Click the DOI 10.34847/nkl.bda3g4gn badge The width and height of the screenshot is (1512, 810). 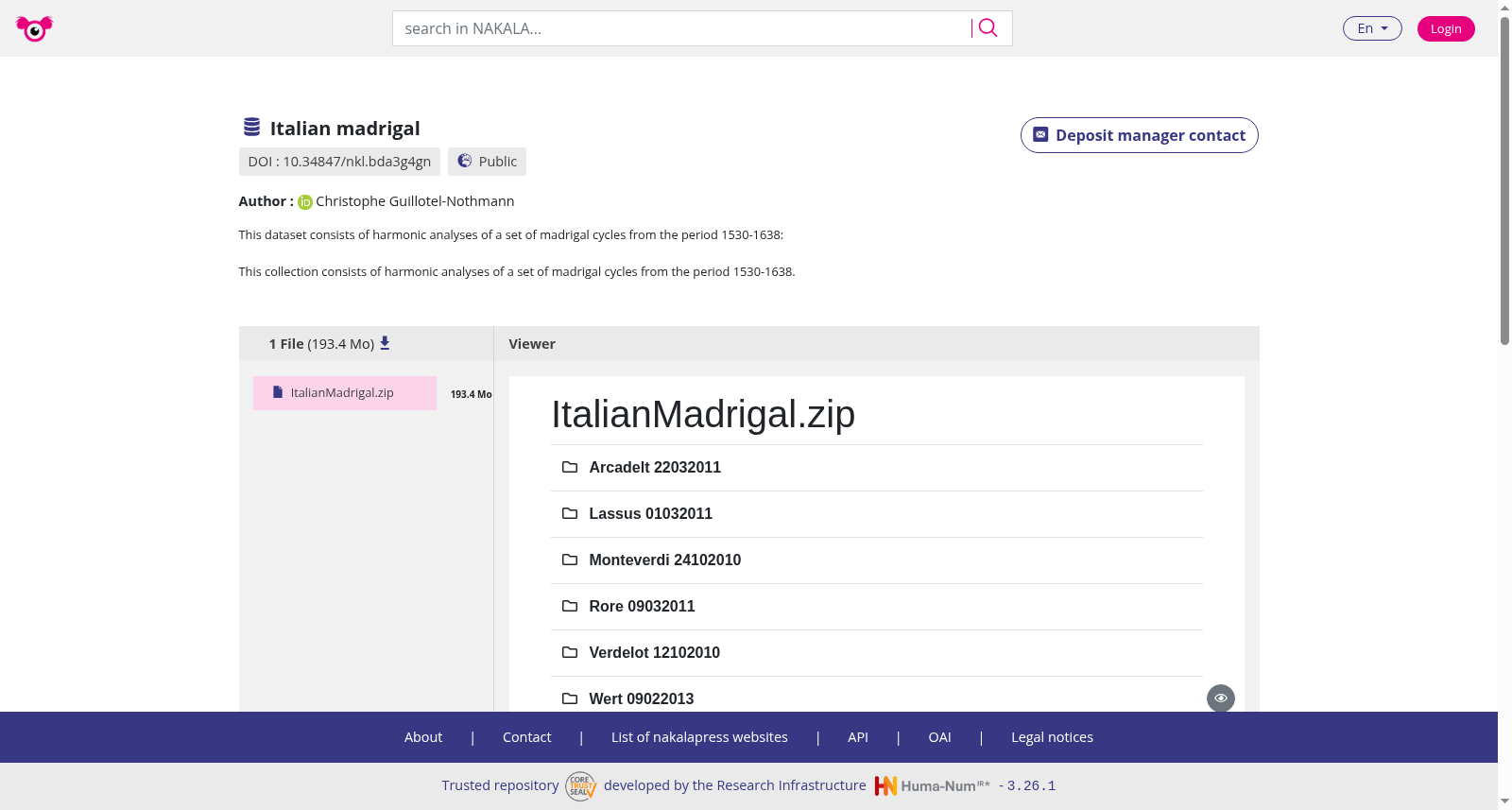339,162
